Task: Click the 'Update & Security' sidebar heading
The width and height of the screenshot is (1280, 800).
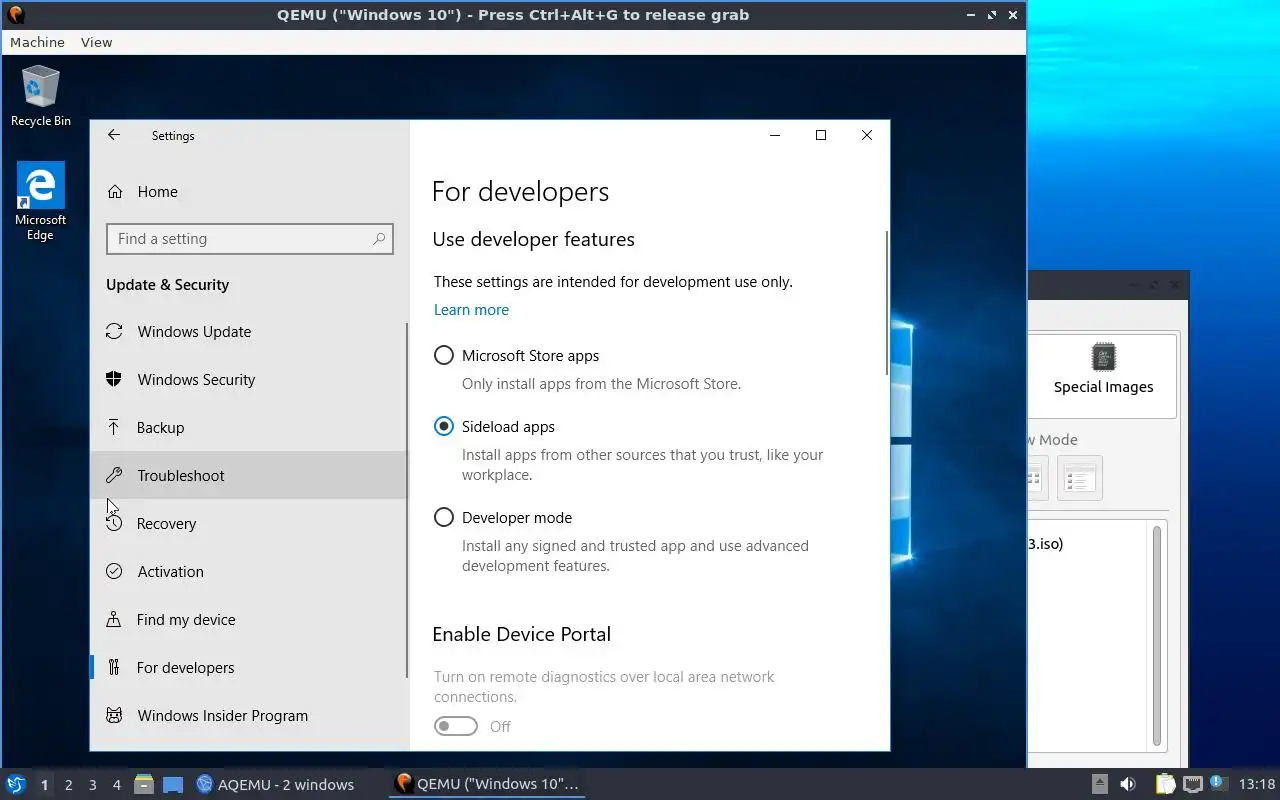Action: 168,285
